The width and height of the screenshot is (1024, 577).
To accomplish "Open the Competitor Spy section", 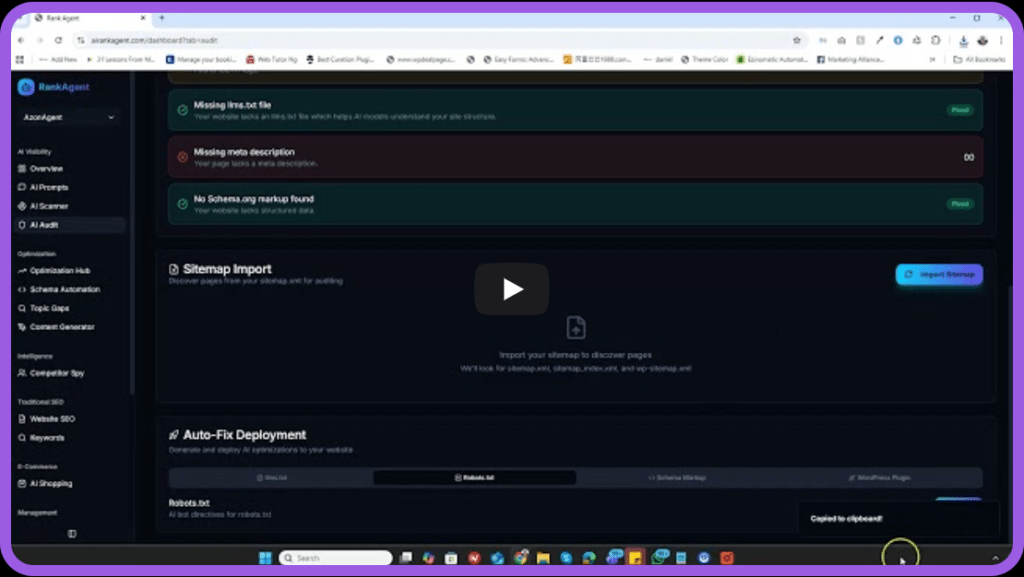I will [56, 373].
